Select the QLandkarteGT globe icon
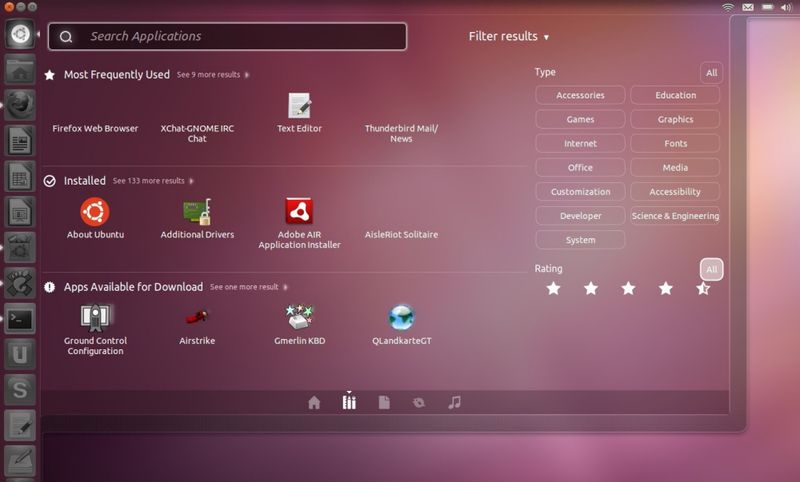 coord(402,317)
